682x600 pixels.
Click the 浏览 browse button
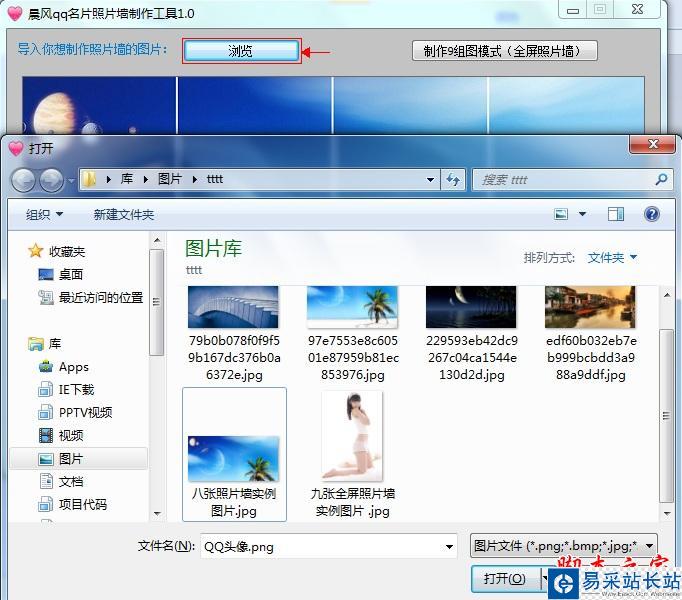pos(241,51)
